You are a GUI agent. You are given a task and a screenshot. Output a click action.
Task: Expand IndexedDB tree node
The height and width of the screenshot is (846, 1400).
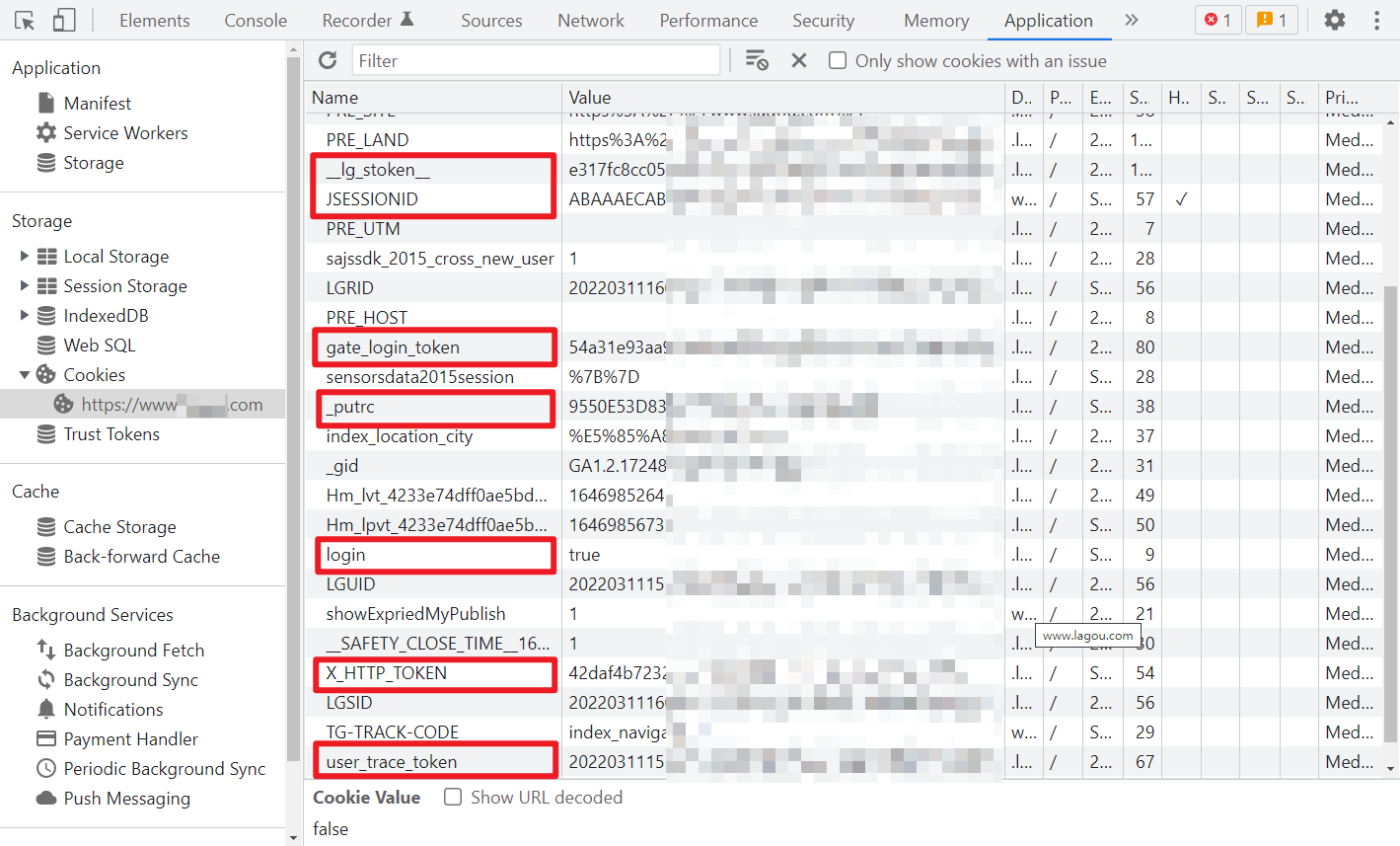click(24, 315)
